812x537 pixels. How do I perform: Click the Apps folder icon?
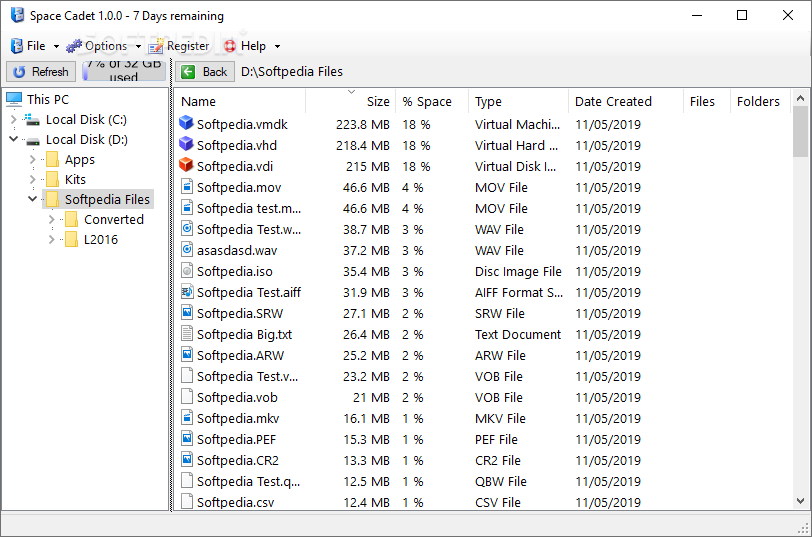coord(52,159)
